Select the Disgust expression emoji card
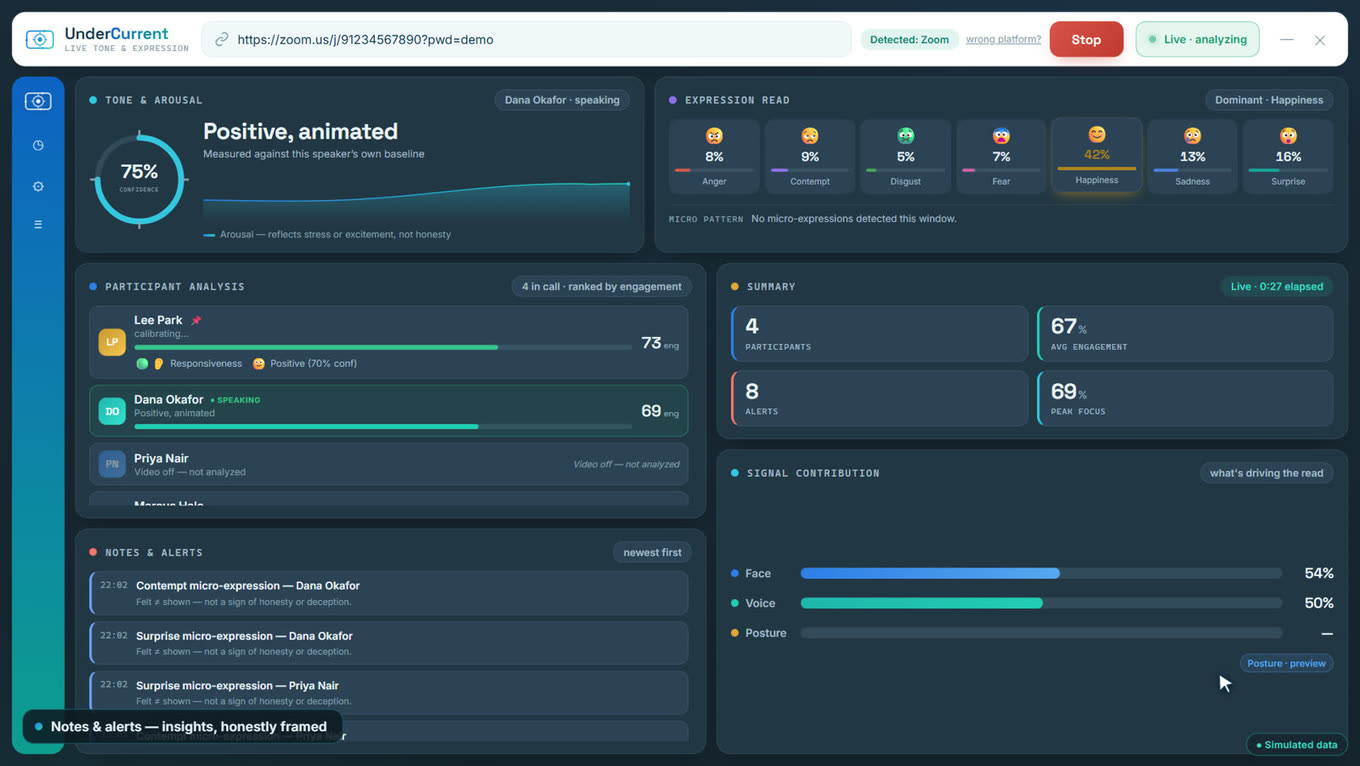This screenshot has height=766, width=1360. (x=906, y=156)
